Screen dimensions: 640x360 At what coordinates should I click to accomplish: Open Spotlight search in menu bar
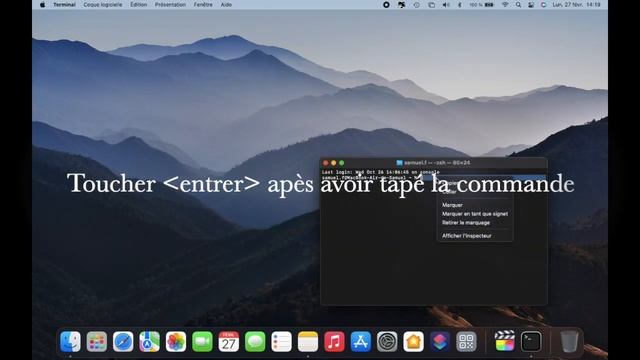pyautogui.click(x=518, y=5)
